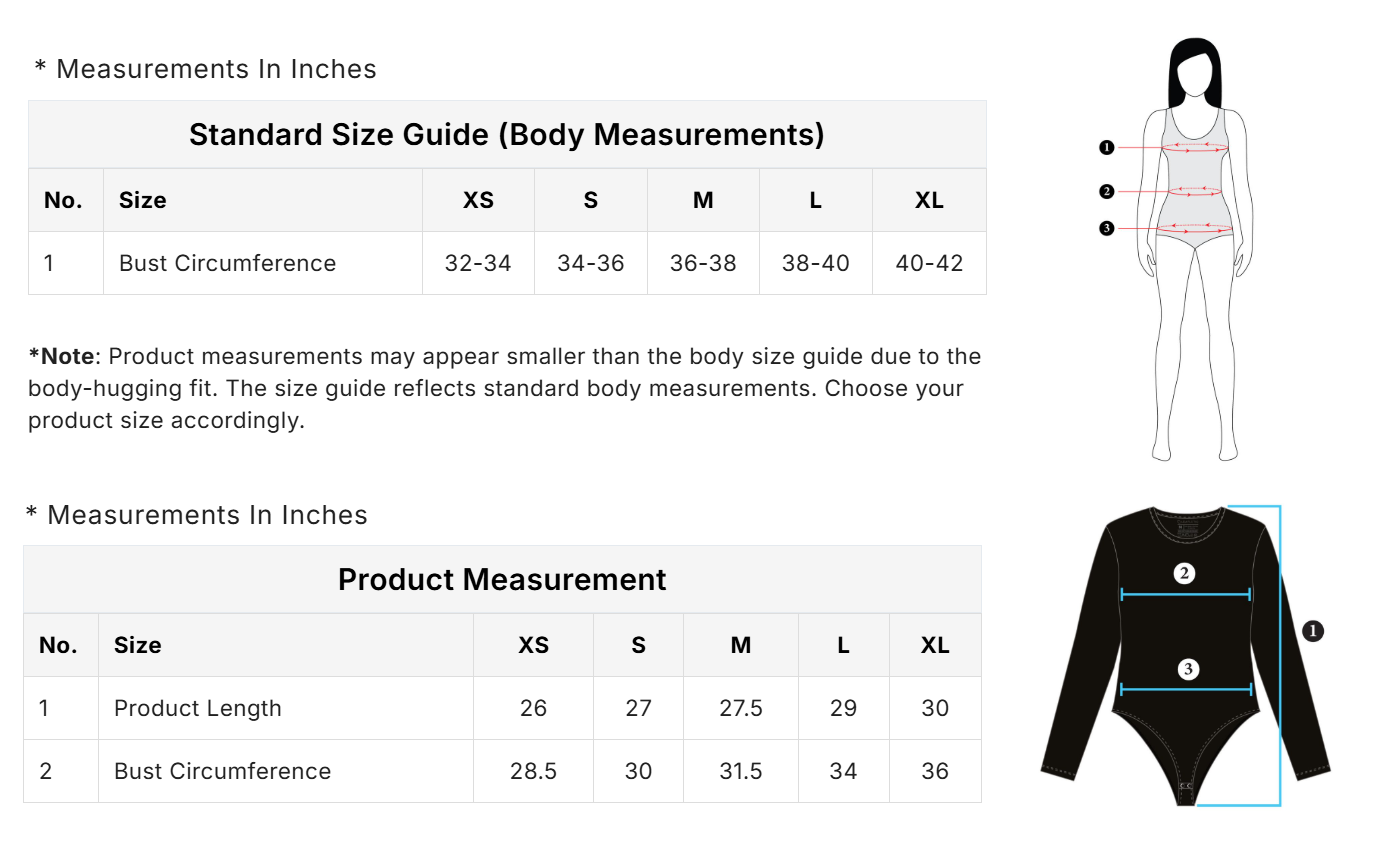
Task: Select the "Standard Size Guide (Body Measurements)" heading
Action: pyautogui.click(x=506, y=134)
